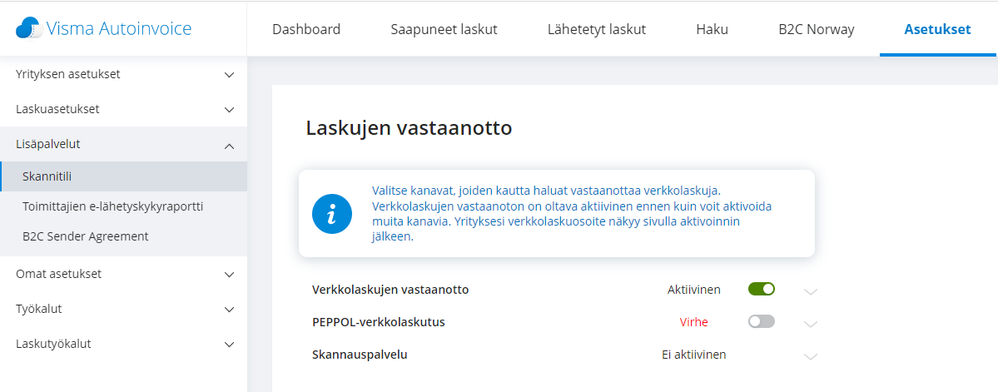The width and height of the screenshot is (998, 392).
Task: Select the B2C Norway tab
Action: pos(816,29)
